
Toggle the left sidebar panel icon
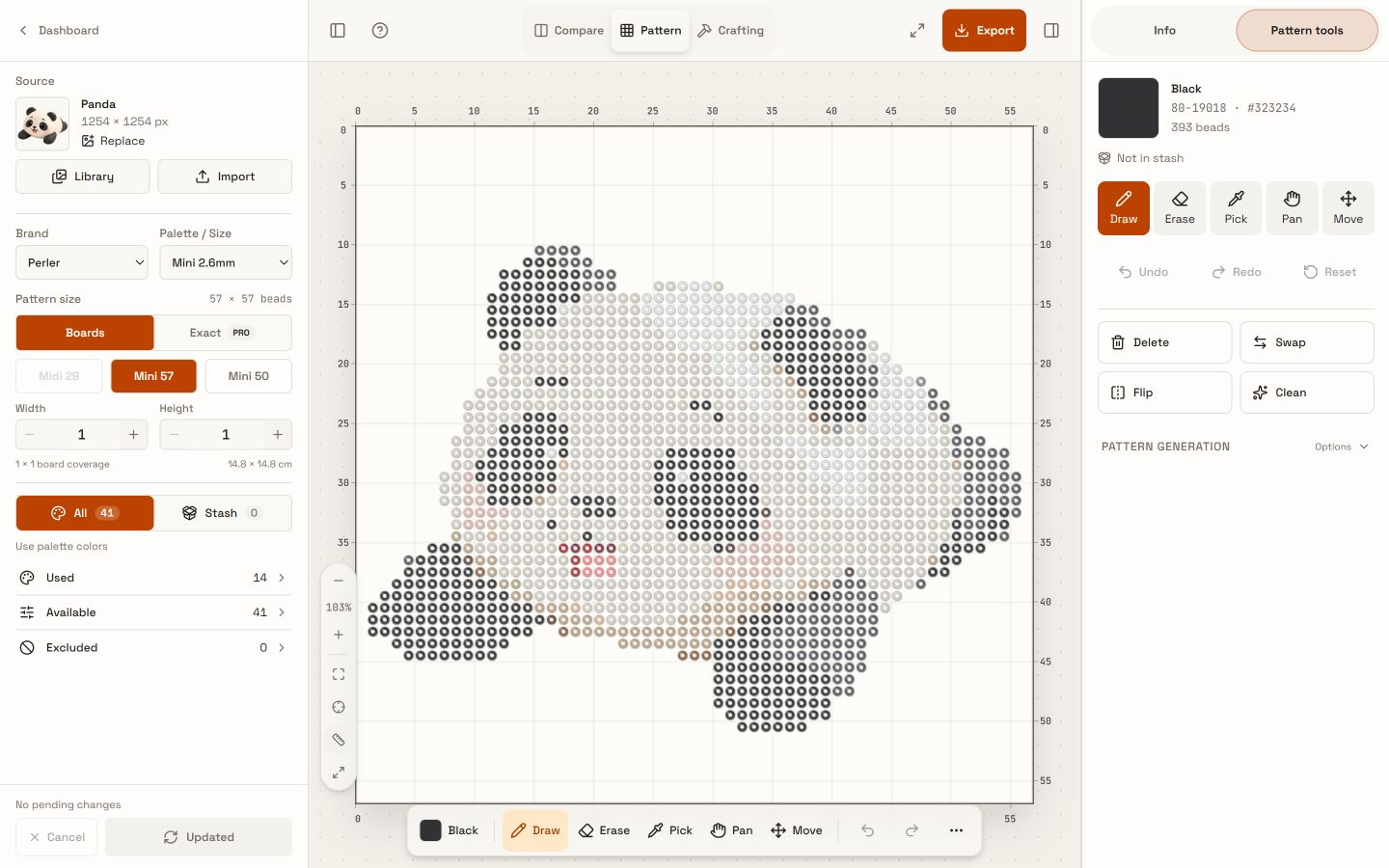point(338,31)
